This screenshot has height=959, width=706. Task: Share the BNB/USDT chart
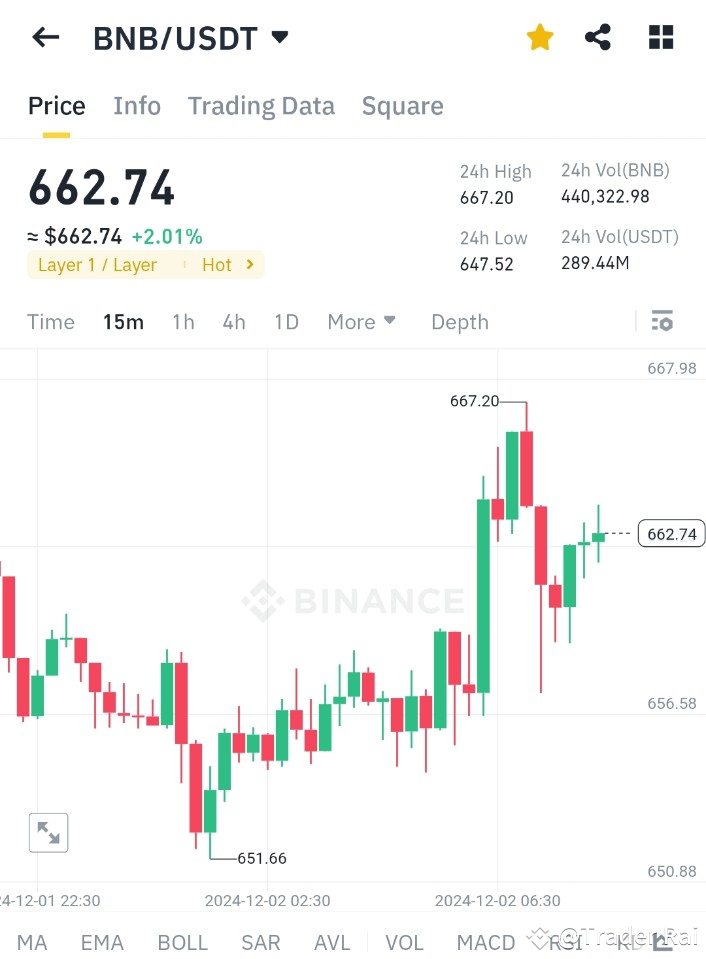597,36
